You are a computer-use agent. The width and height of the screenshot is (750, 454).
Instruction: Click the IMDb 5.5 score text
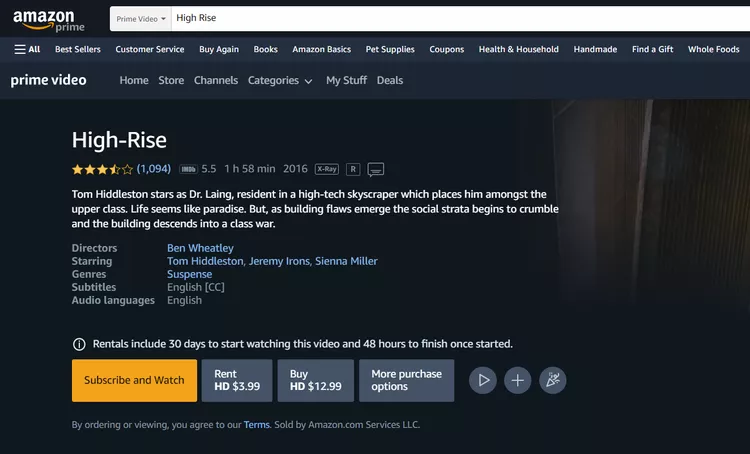click(x=209, y=169)
